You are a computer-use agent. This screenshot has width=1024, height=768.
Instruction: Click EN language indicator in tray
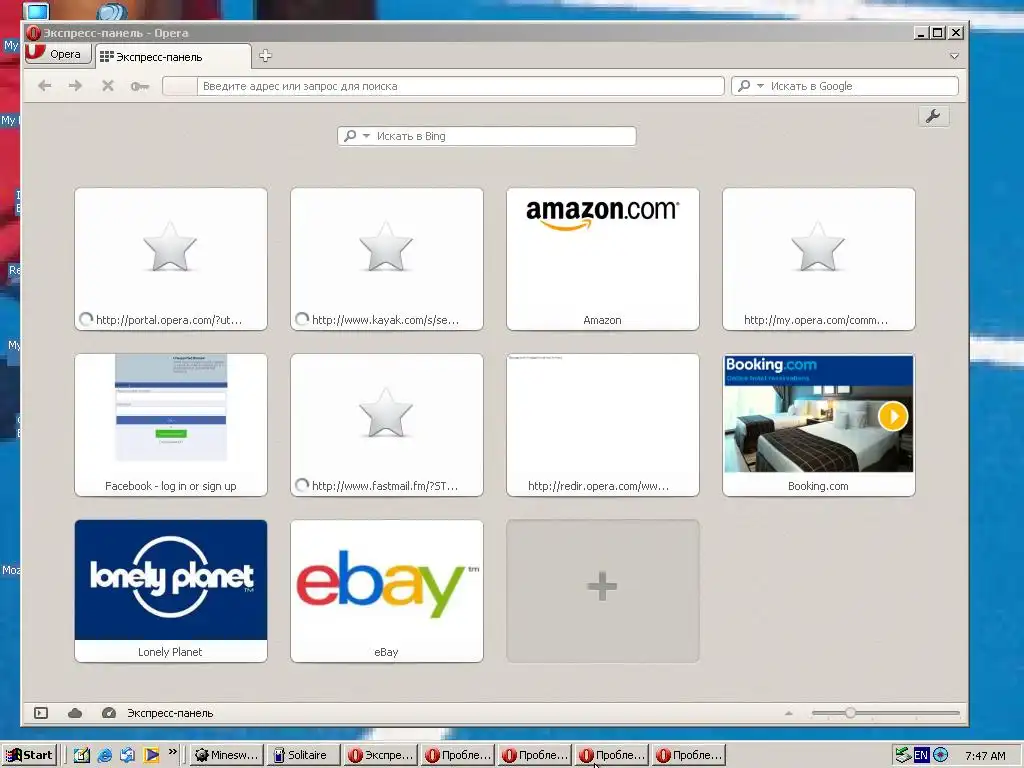tap(921, 755)
